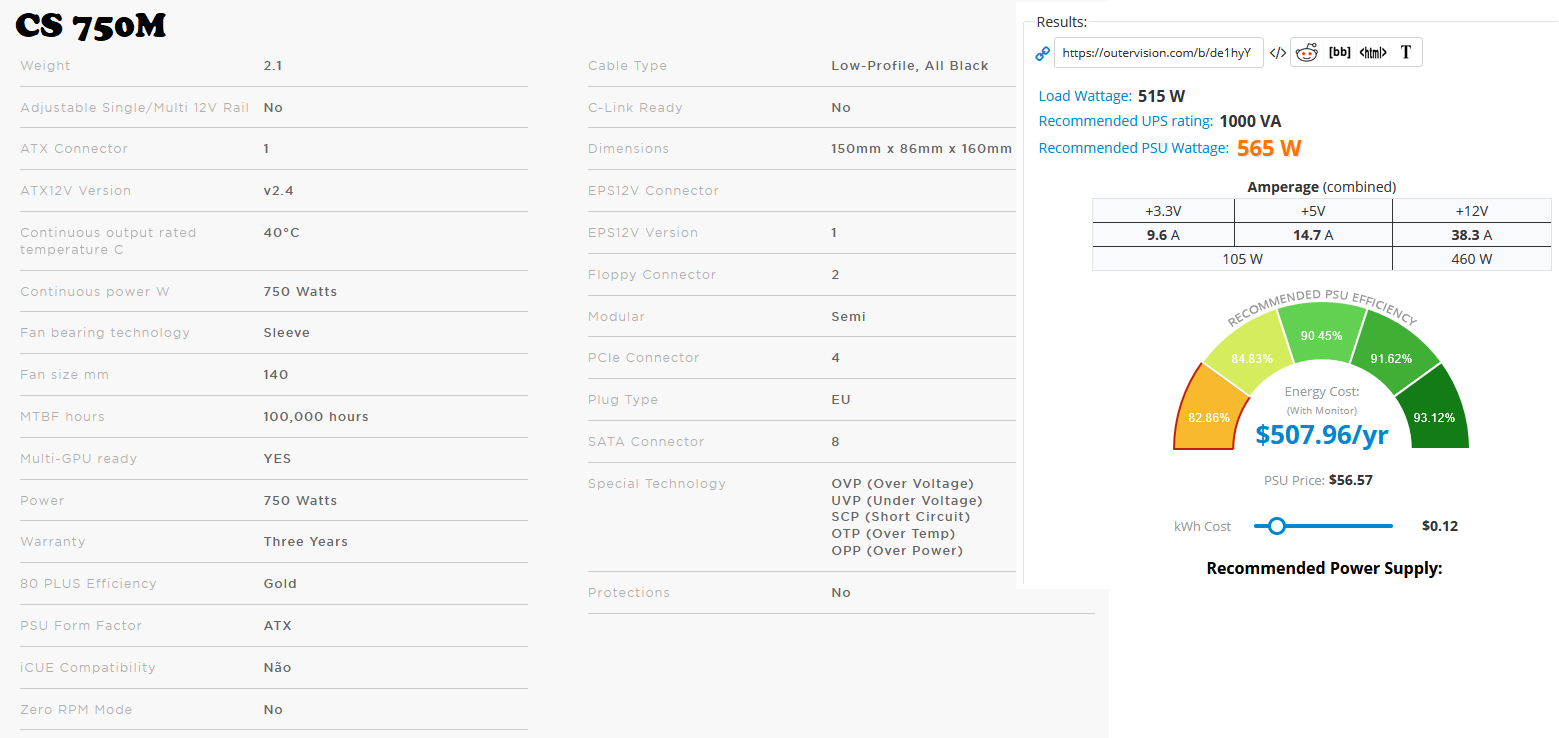Click the 105 W combined power cell
The image size is (1559, 738).
coord(1242,259)
